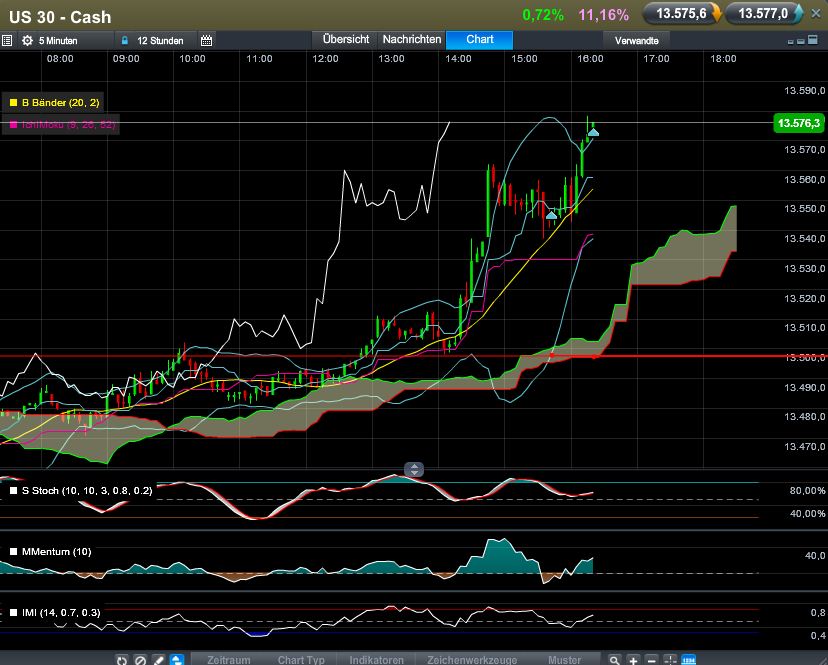Open the Zeitraum menu
Viewport: 828px width, 665px height.
pyautogui.click(x=229, y=660)
